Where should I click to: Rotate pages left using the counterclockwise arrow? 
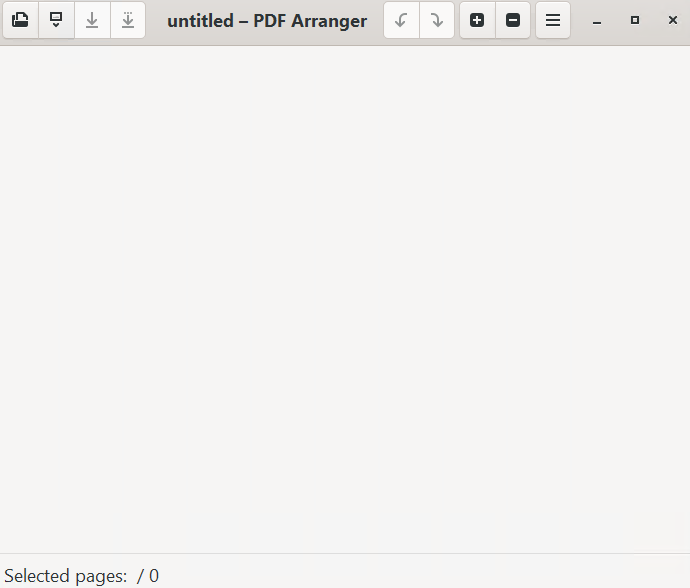401,20
